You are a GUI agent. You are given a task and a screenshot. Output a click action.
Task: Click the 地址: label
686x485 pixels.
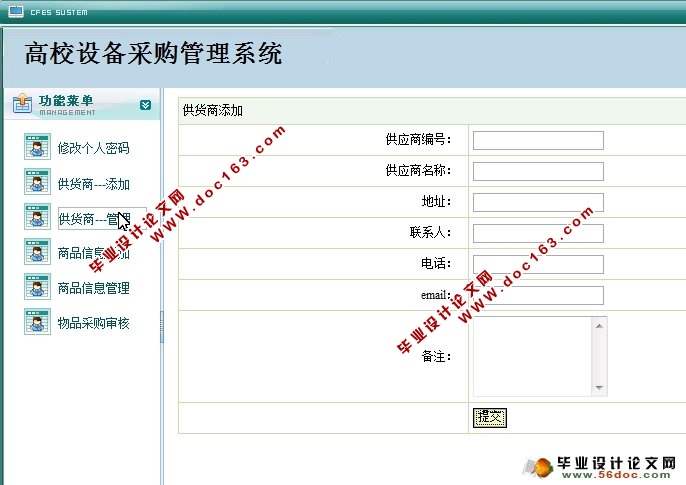point(436,202)
